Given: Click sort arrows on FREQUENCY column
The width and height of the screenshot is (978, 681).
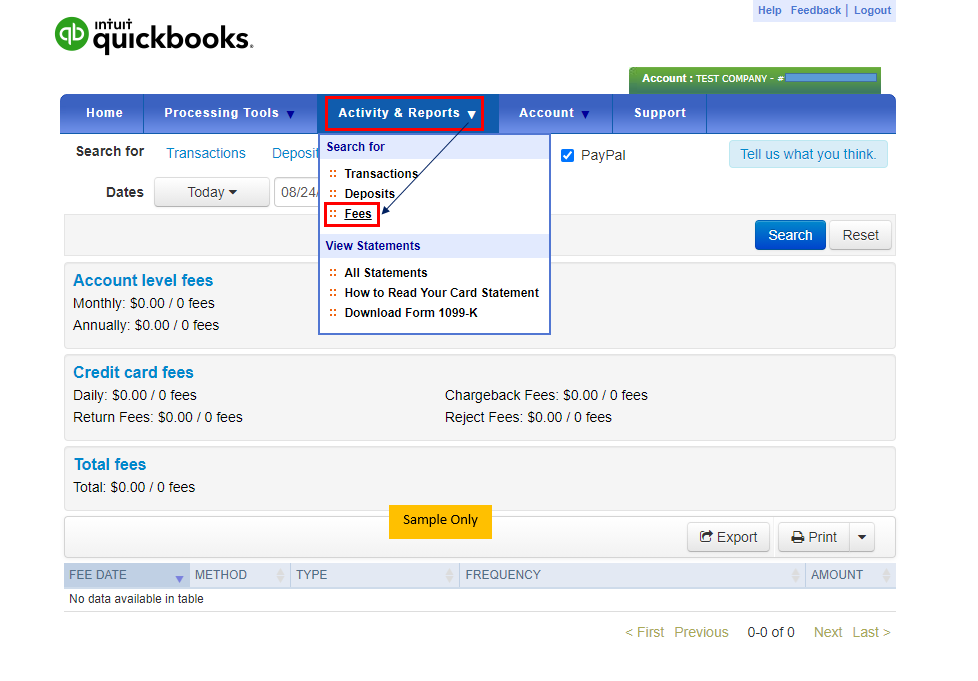Looking at the screenshot, I should click(x=795, y=575).
